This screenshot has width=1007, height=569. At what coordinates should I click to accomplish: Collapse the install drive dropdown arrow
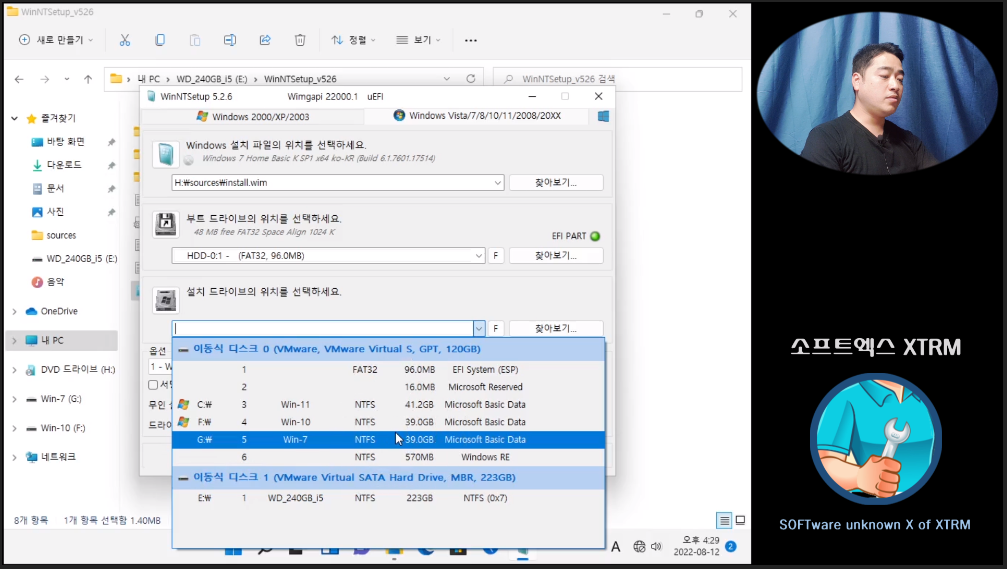click(479, 328)
